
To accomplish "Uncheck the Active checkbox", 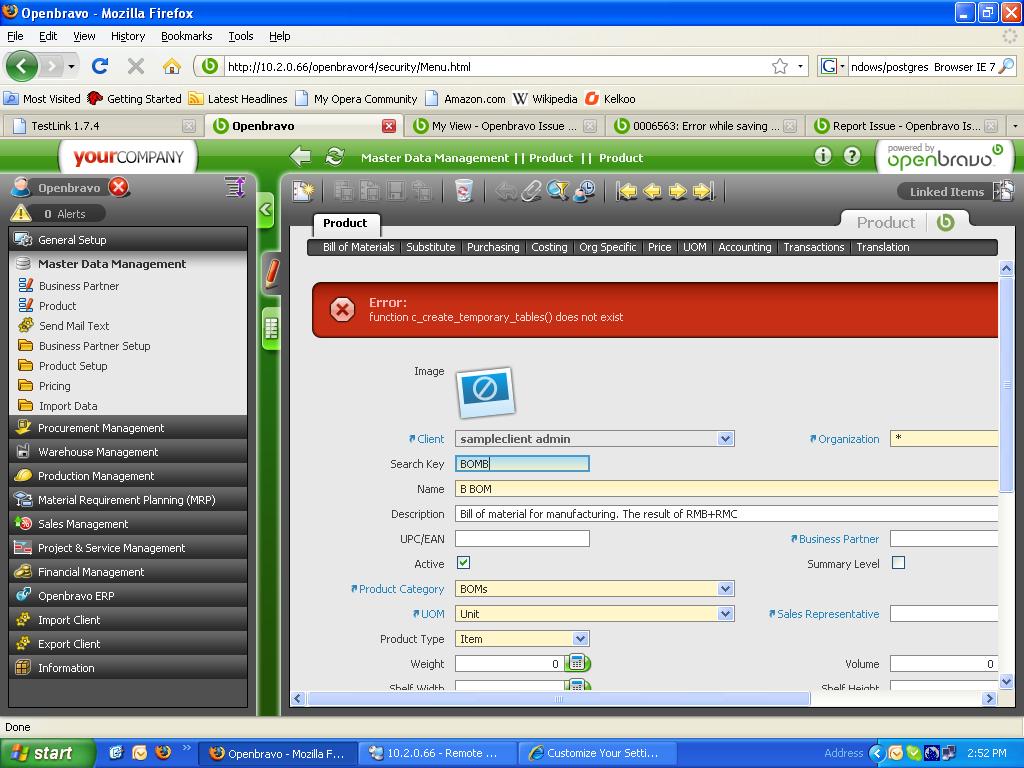I will click(463, 563).
